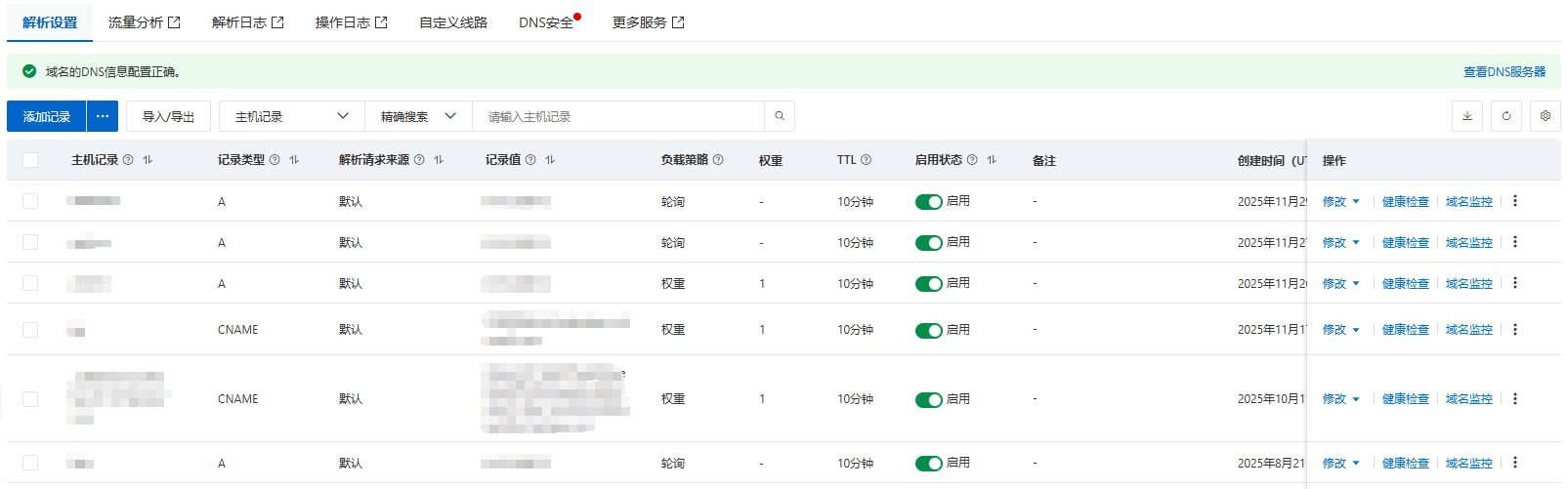Open the DNS安全 tab
The width and height of the screenshot is (1568, 489).
(x=546, y=22)
